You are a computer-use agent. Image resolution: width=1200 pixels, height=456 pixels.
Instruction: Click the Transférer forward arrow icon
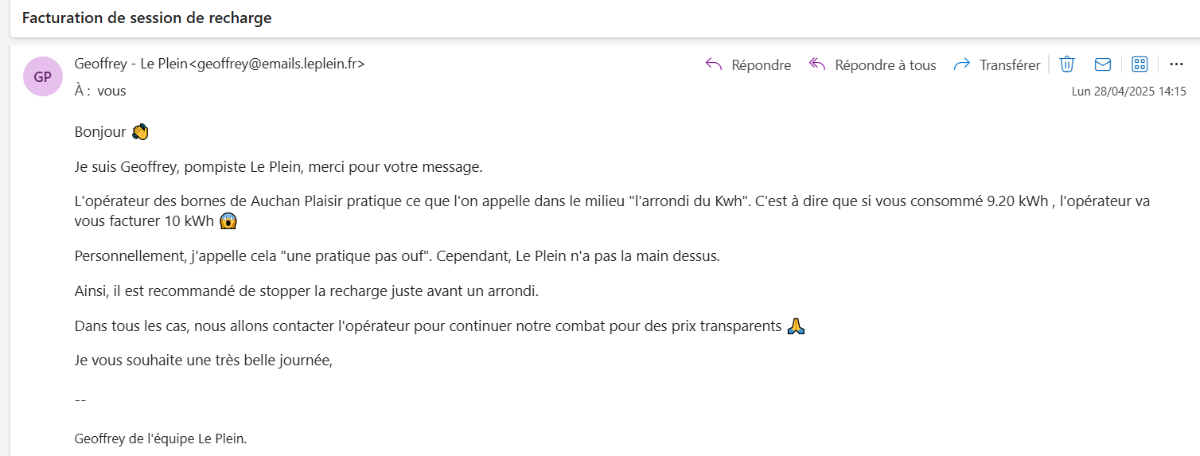(x=962, y=64)
